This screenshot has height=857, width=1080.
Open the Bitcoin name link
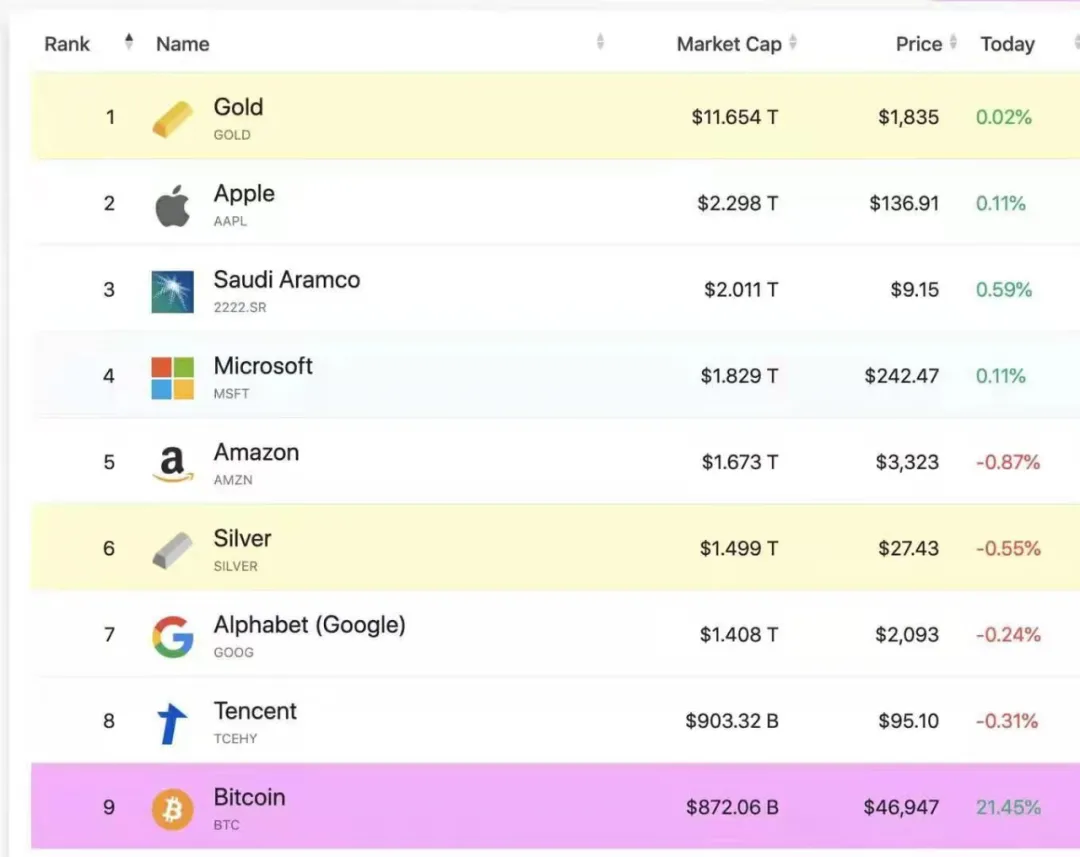pyautogui.click(x=249, y=797)
